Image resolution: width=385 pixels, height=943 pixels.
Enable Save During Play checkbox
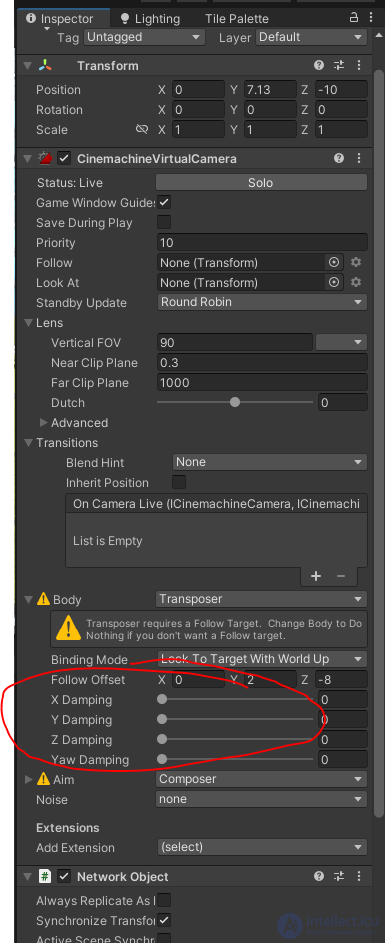click(x=164, y=222)
